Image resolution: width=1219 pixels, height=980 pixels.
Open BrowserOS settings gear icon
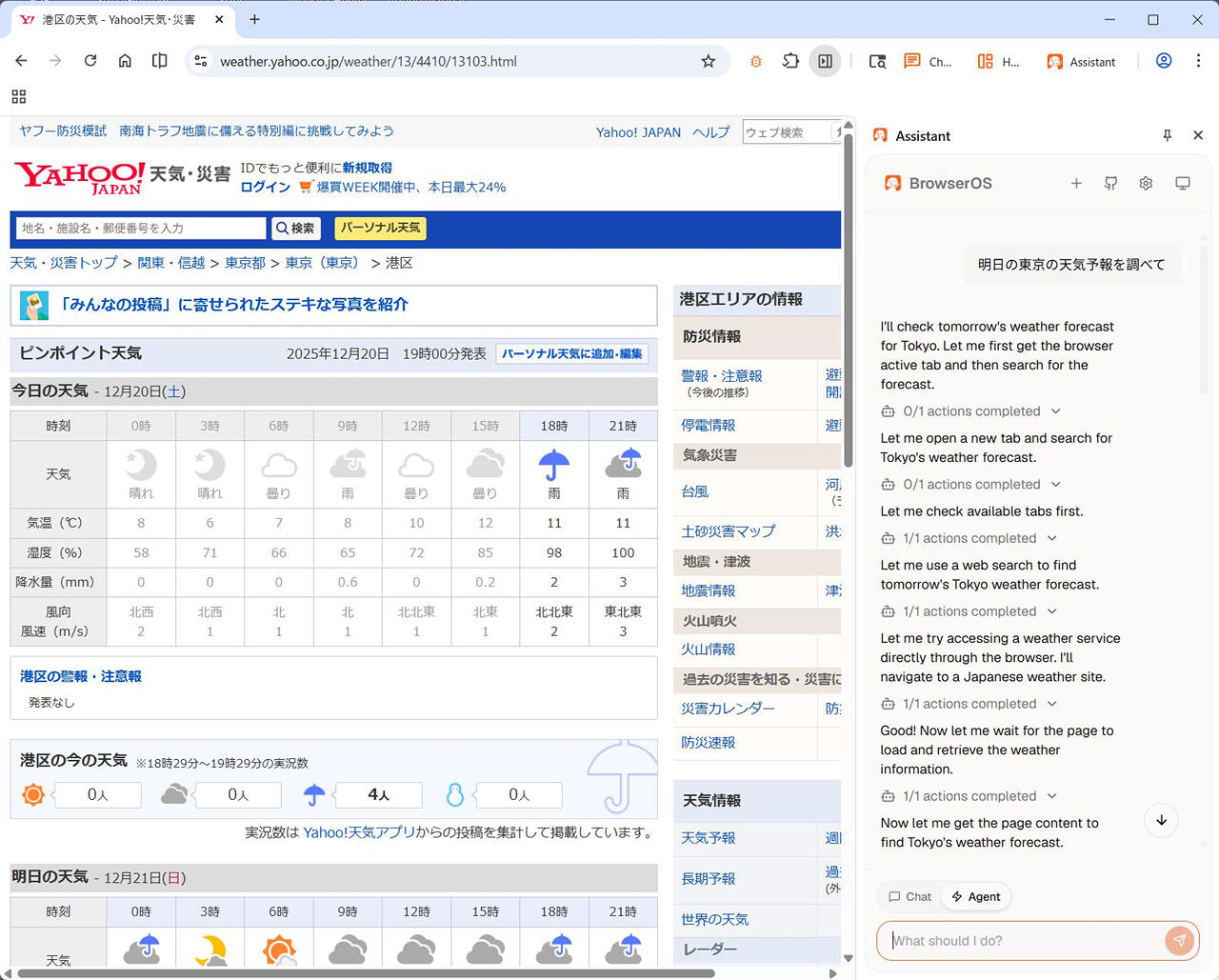[x=1146, y=183]
